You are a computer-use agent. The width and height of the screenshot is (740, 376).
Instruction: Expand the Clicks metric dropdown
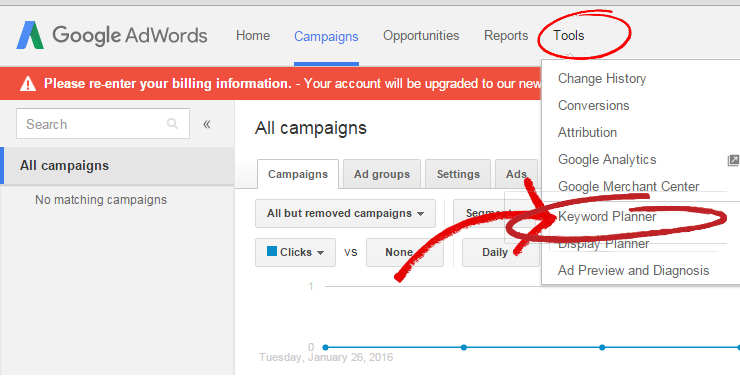pos(295,252)
